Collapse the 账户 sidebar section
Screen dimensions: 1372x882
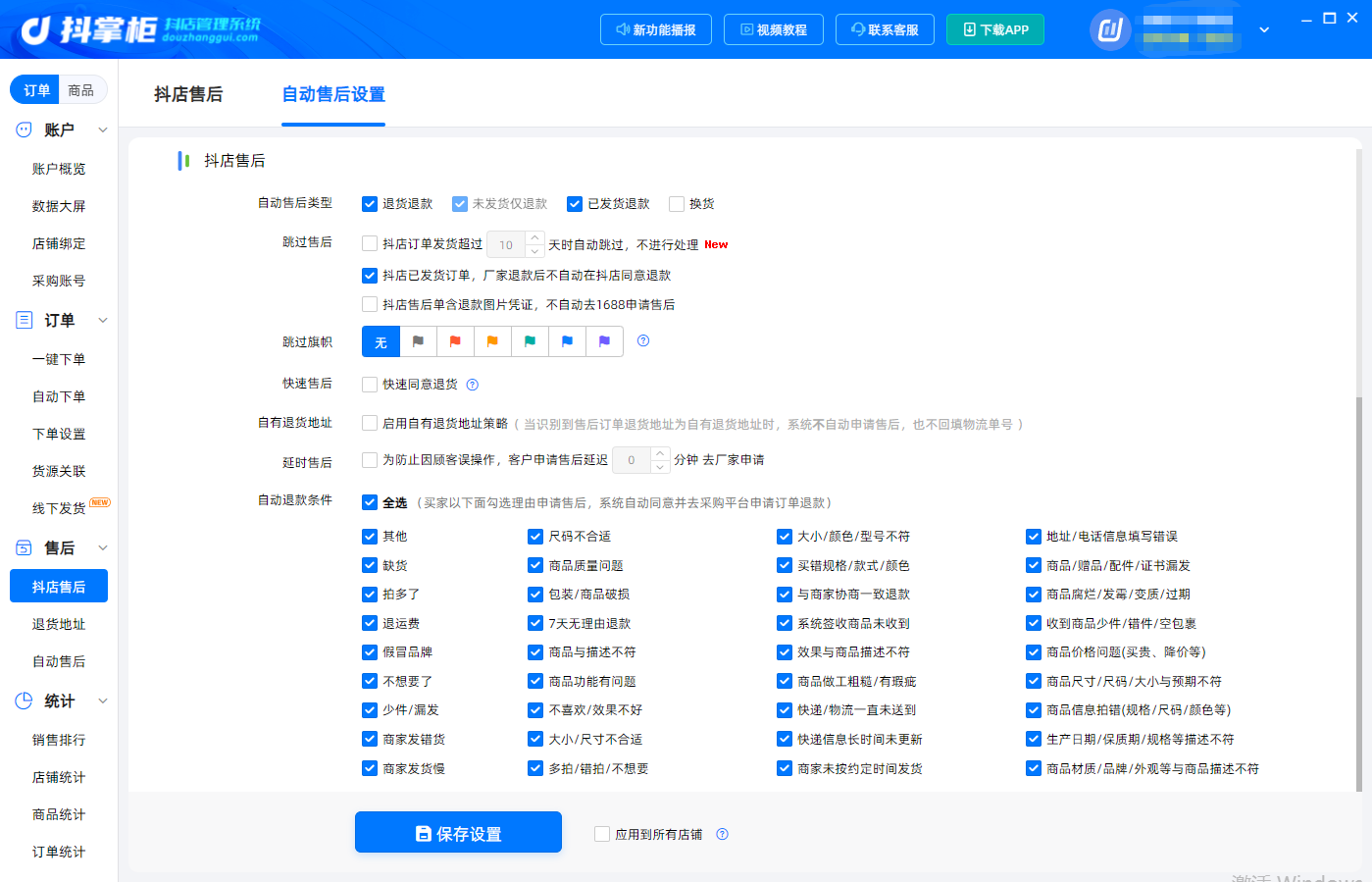tap(103, 130)
